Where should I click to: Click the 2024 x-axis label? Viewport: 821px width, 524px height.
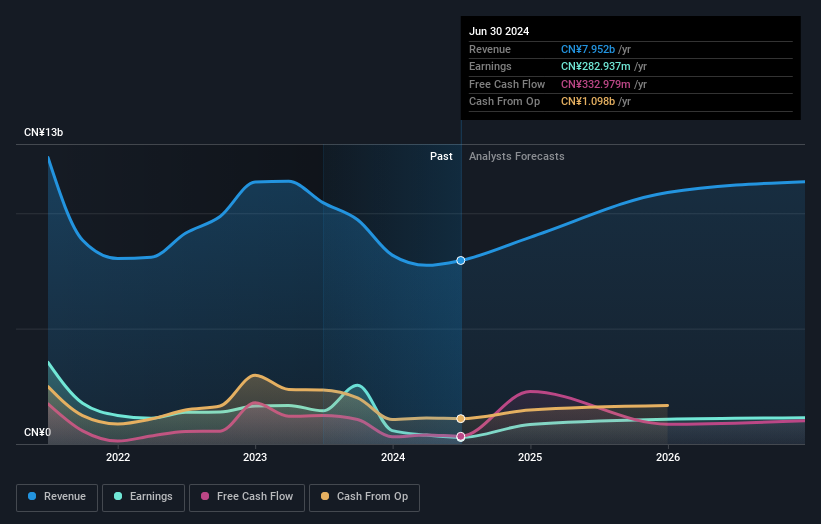393,458
